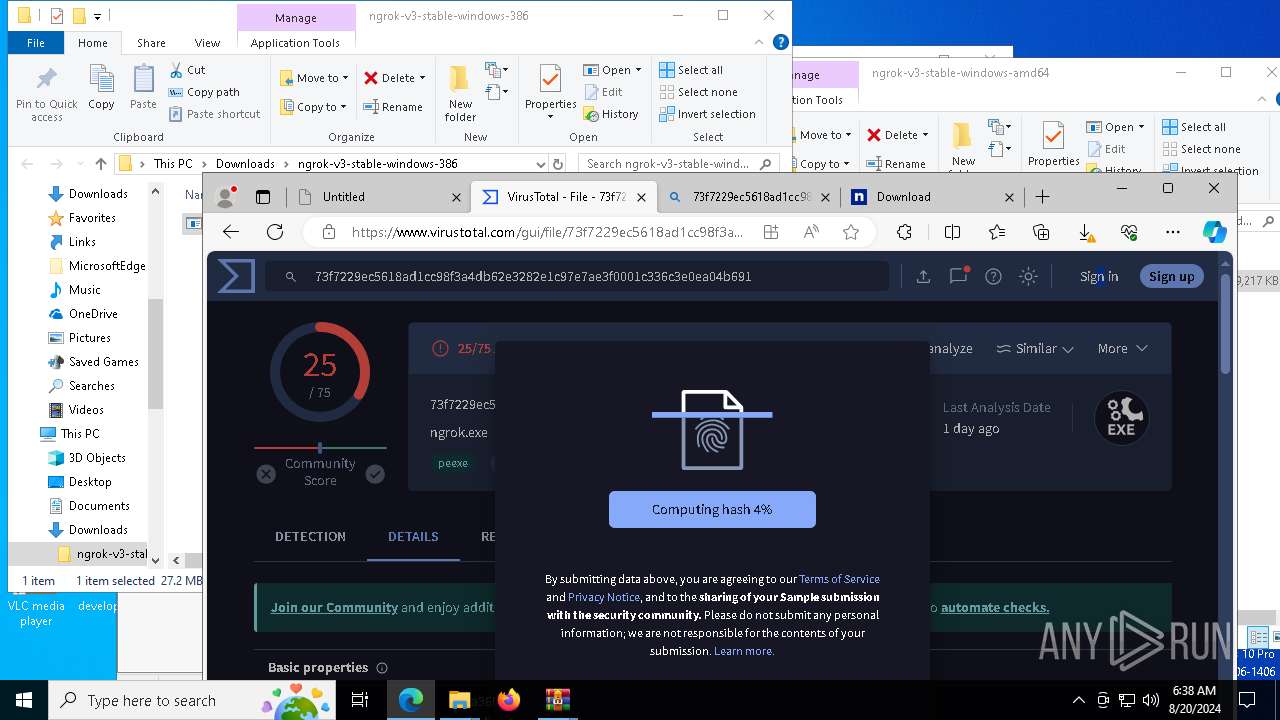Click Delete icon in Organize group
Image resolution: width=1280 pixels, height=720 pixels.
pos(371,78)
